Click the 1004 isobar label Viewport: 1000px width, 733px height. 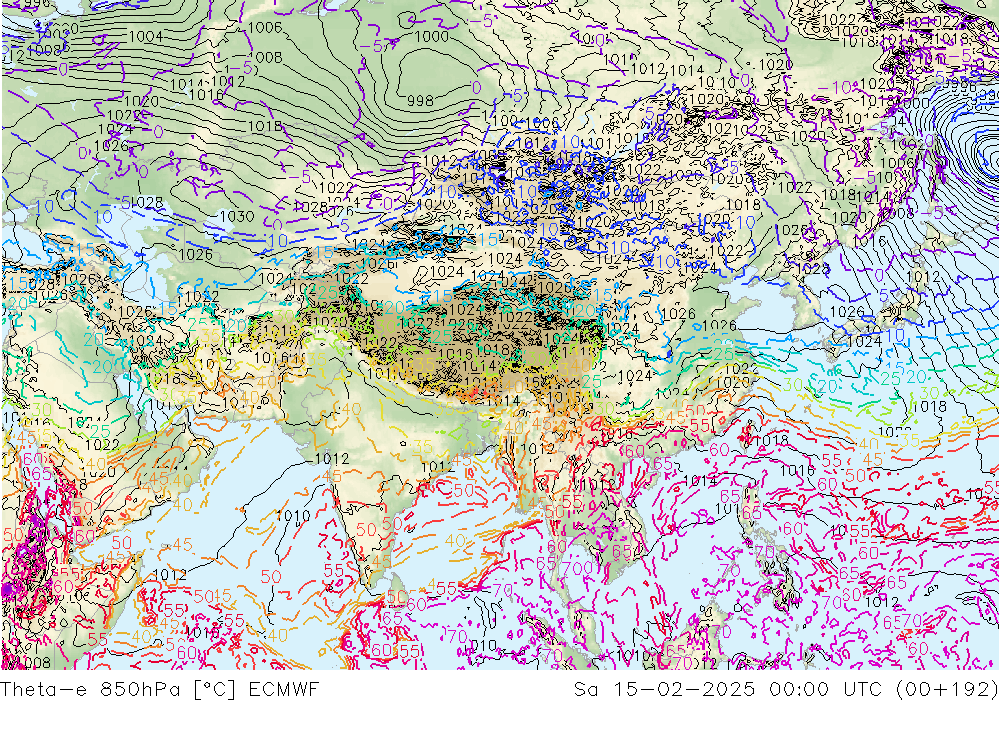[146, 36]
